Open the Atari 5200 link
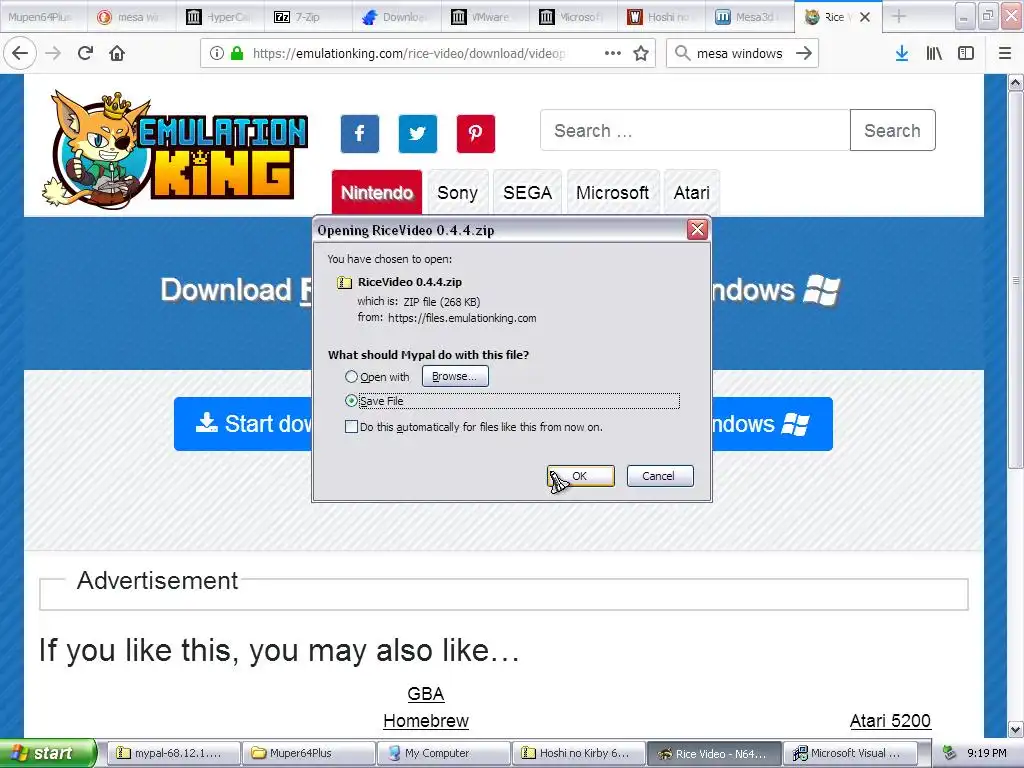This screenshot has height=768, width=1024. click(890, 720)
